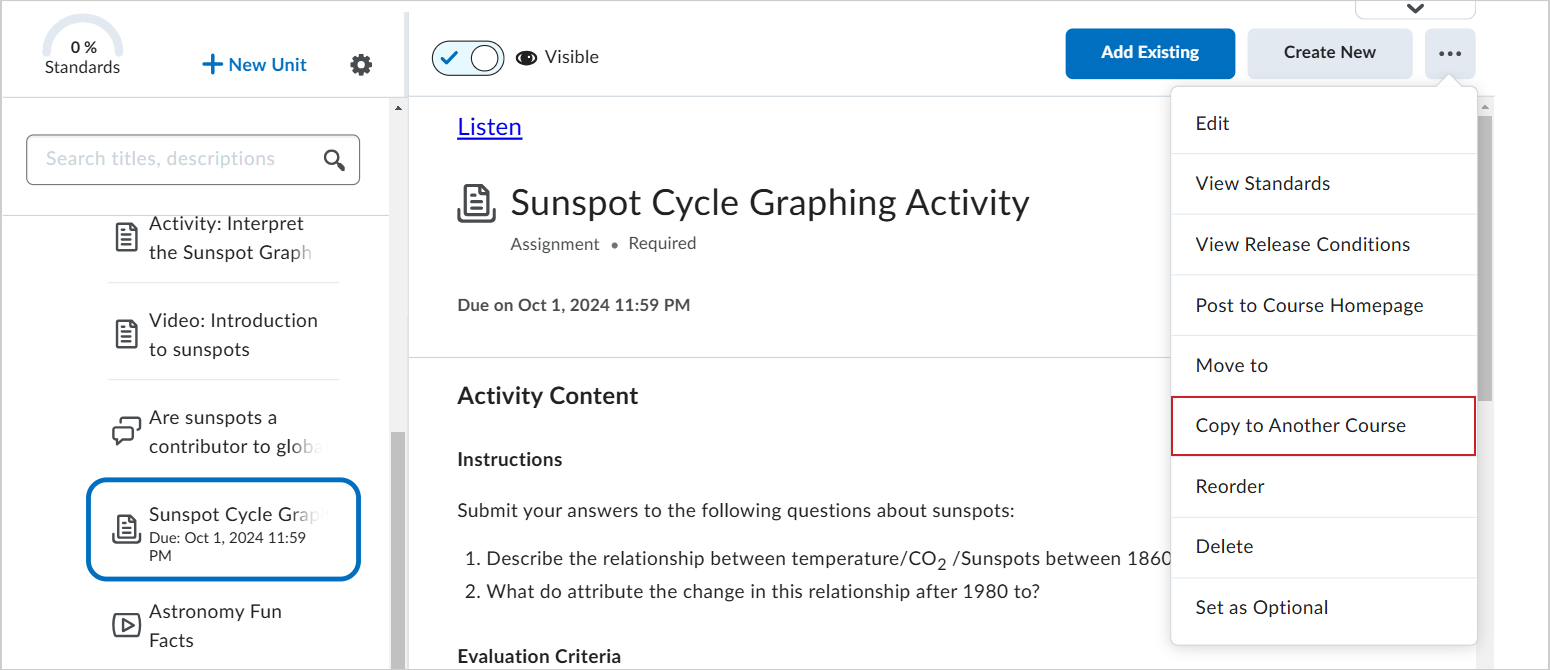
Task: Open the settings gear icon
Action: (361, 65)
